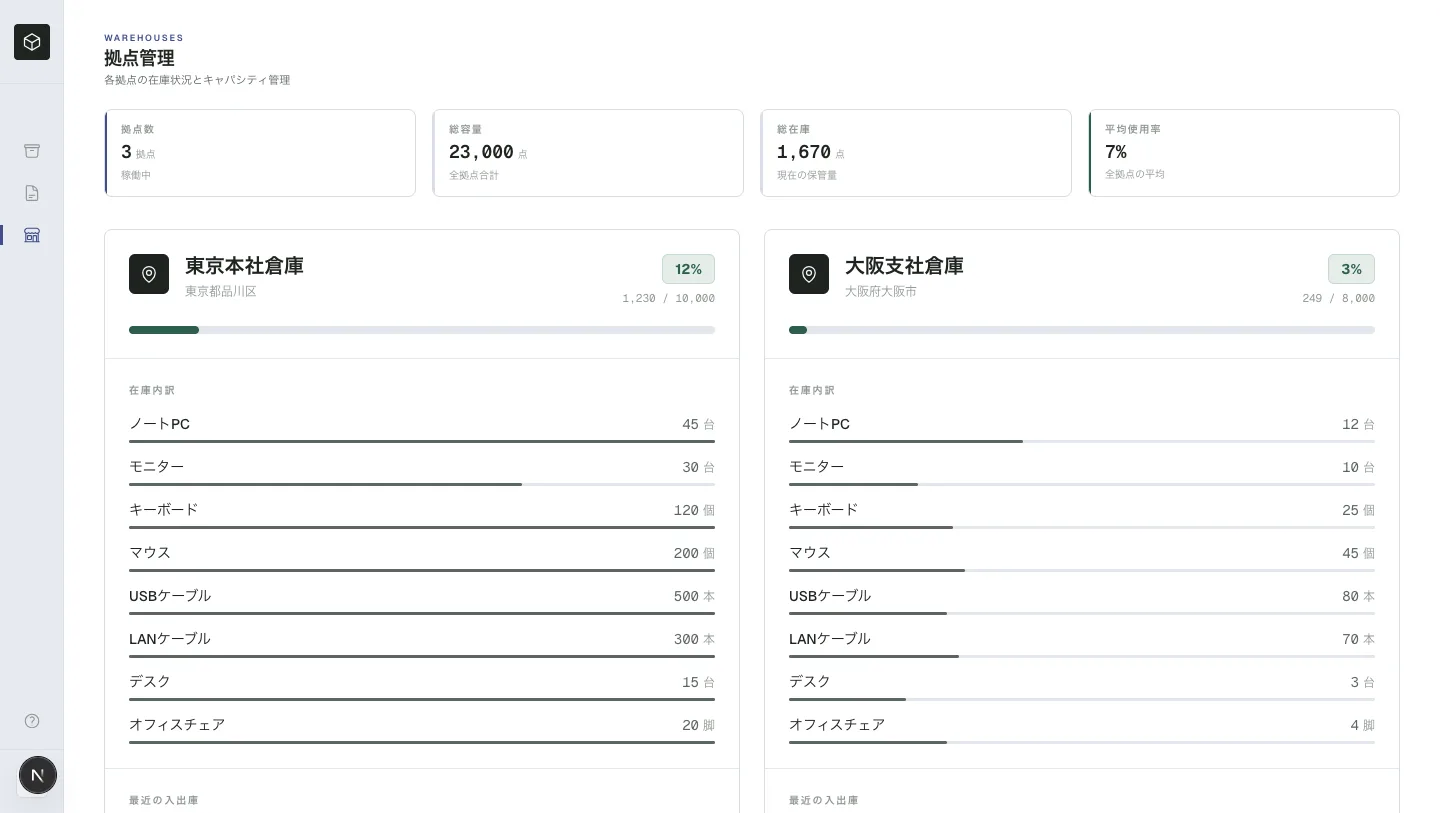Click the 大阪府大阪市 address text
This screenshot has height=813, width=1440.
point(881,292)
